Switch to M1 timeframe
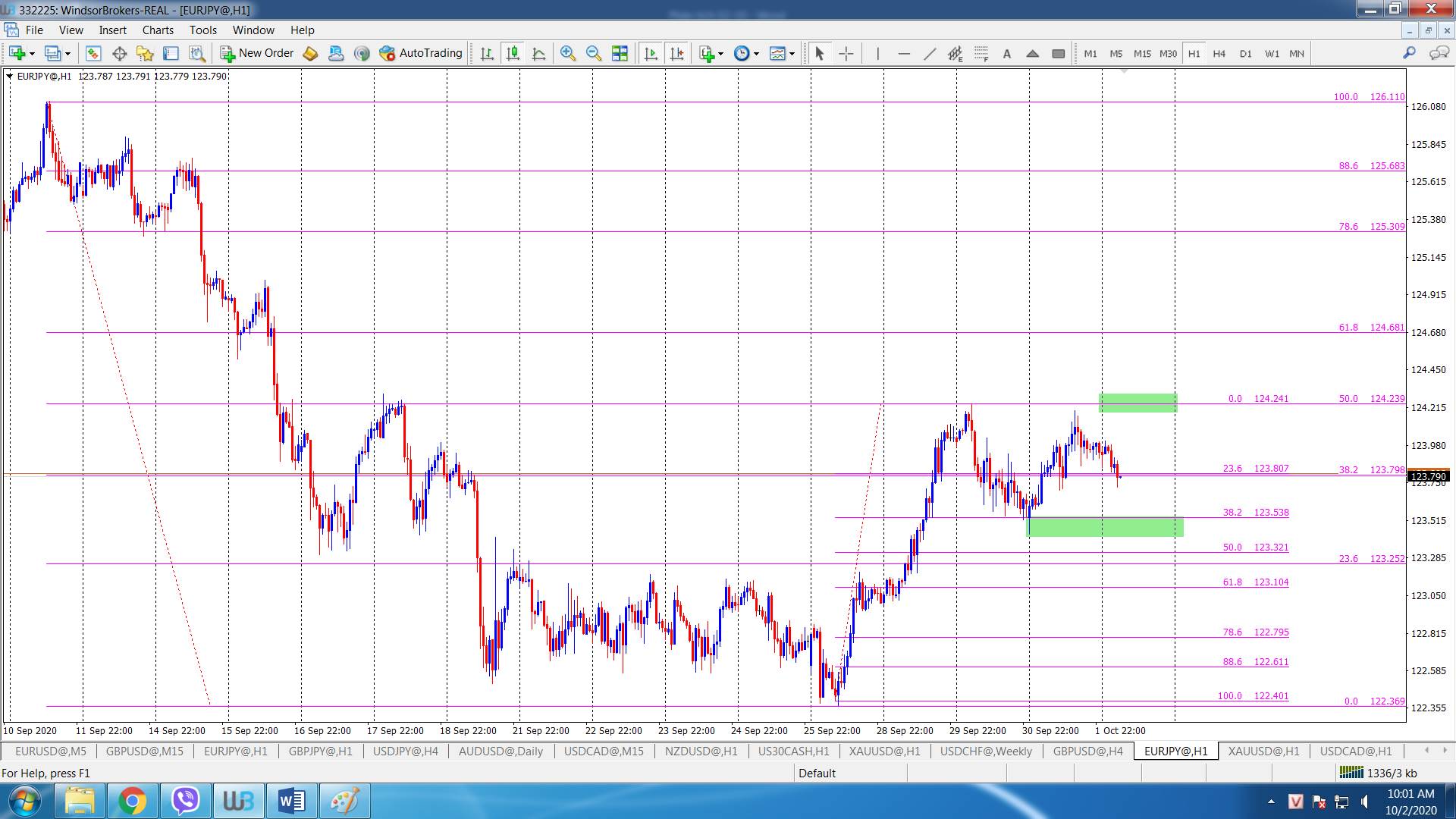The height and width of the screenshot is (819, 1456). pos(1090,53)
